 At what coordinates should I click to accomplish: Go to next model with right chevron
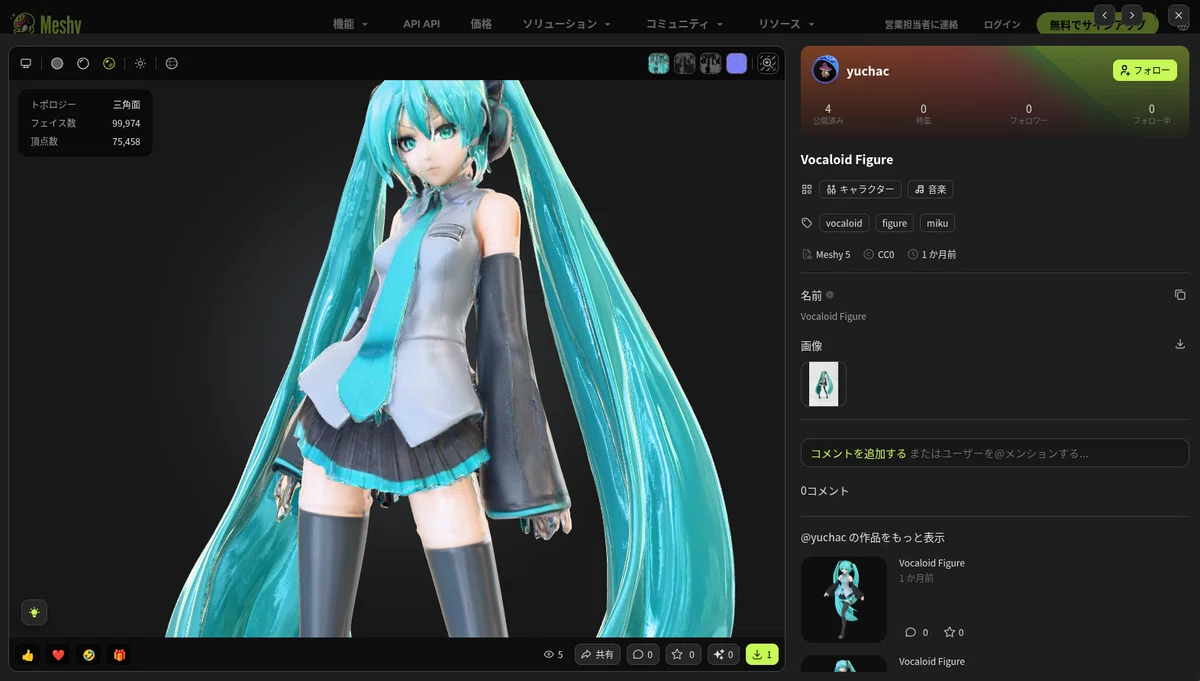(1131, 15)
